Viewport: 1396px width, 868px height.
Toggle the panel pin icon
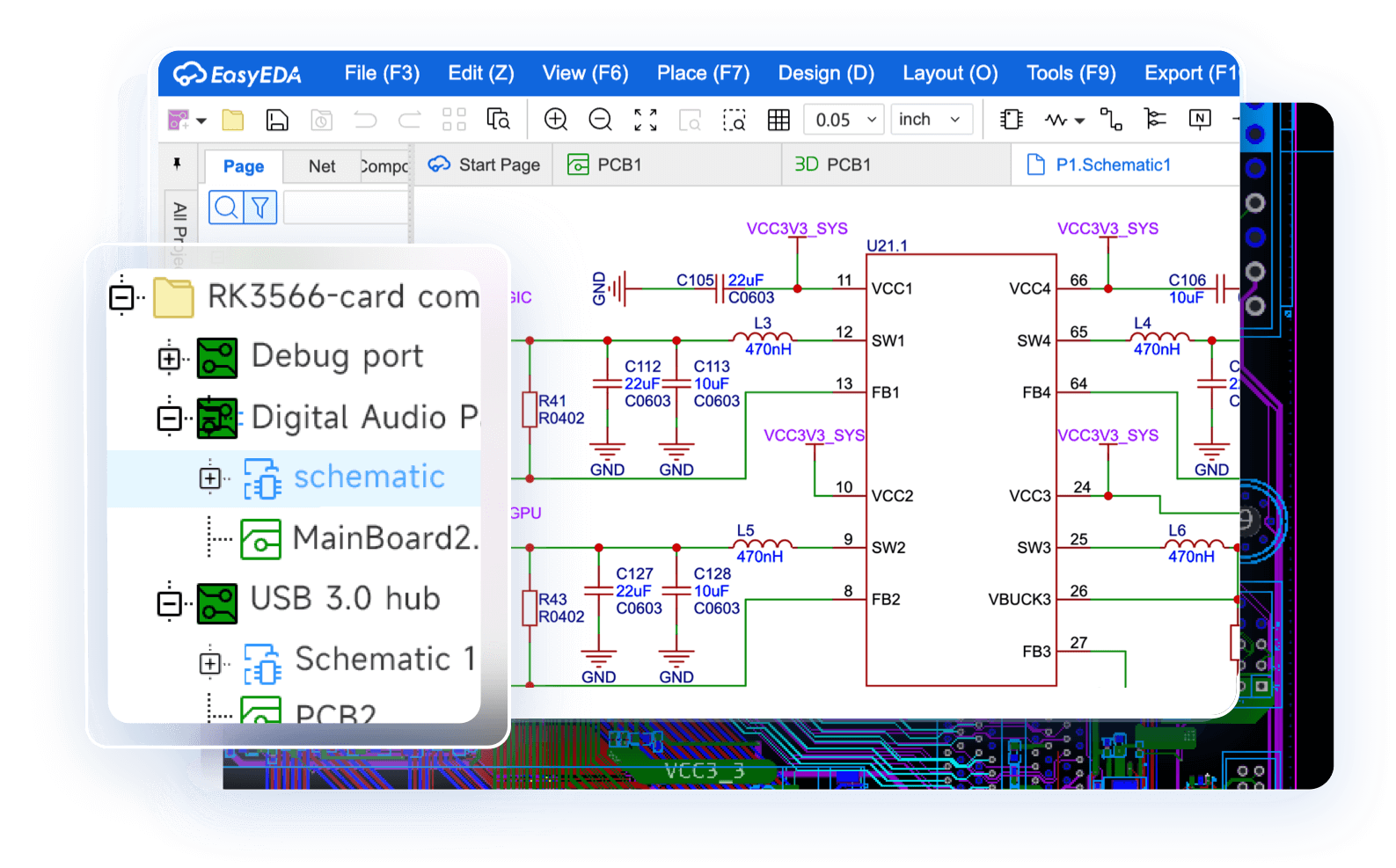(177, 164)
